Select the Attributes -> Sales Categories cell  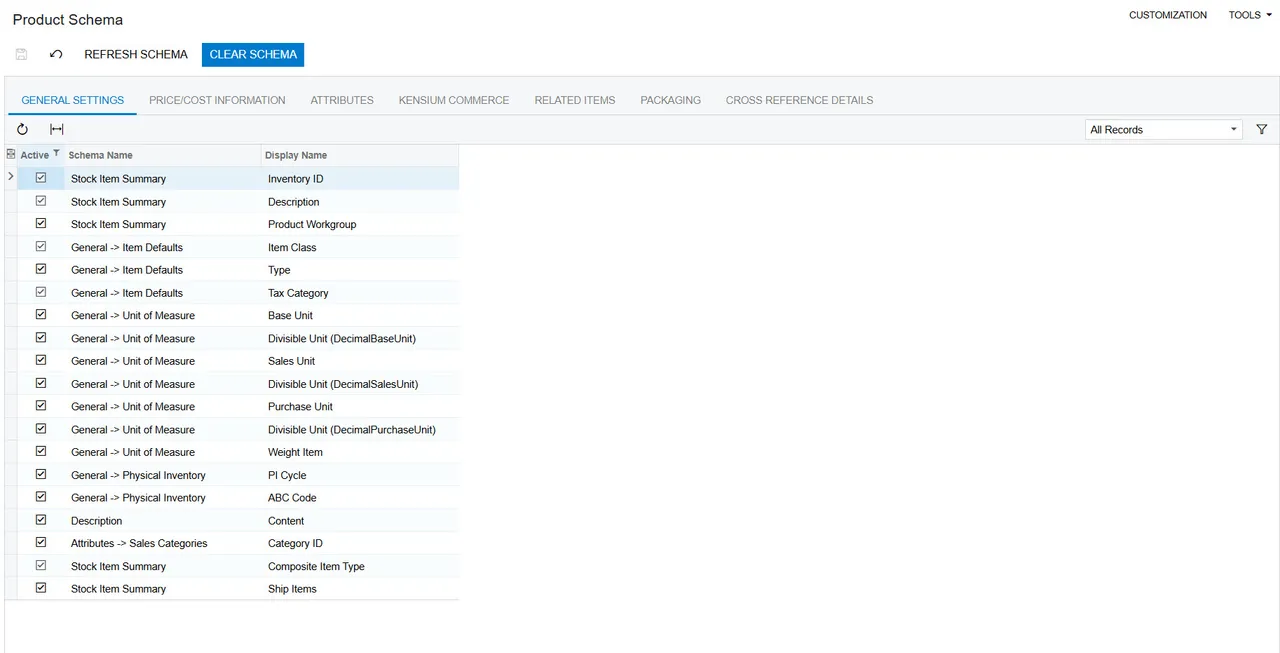point(163,543)
